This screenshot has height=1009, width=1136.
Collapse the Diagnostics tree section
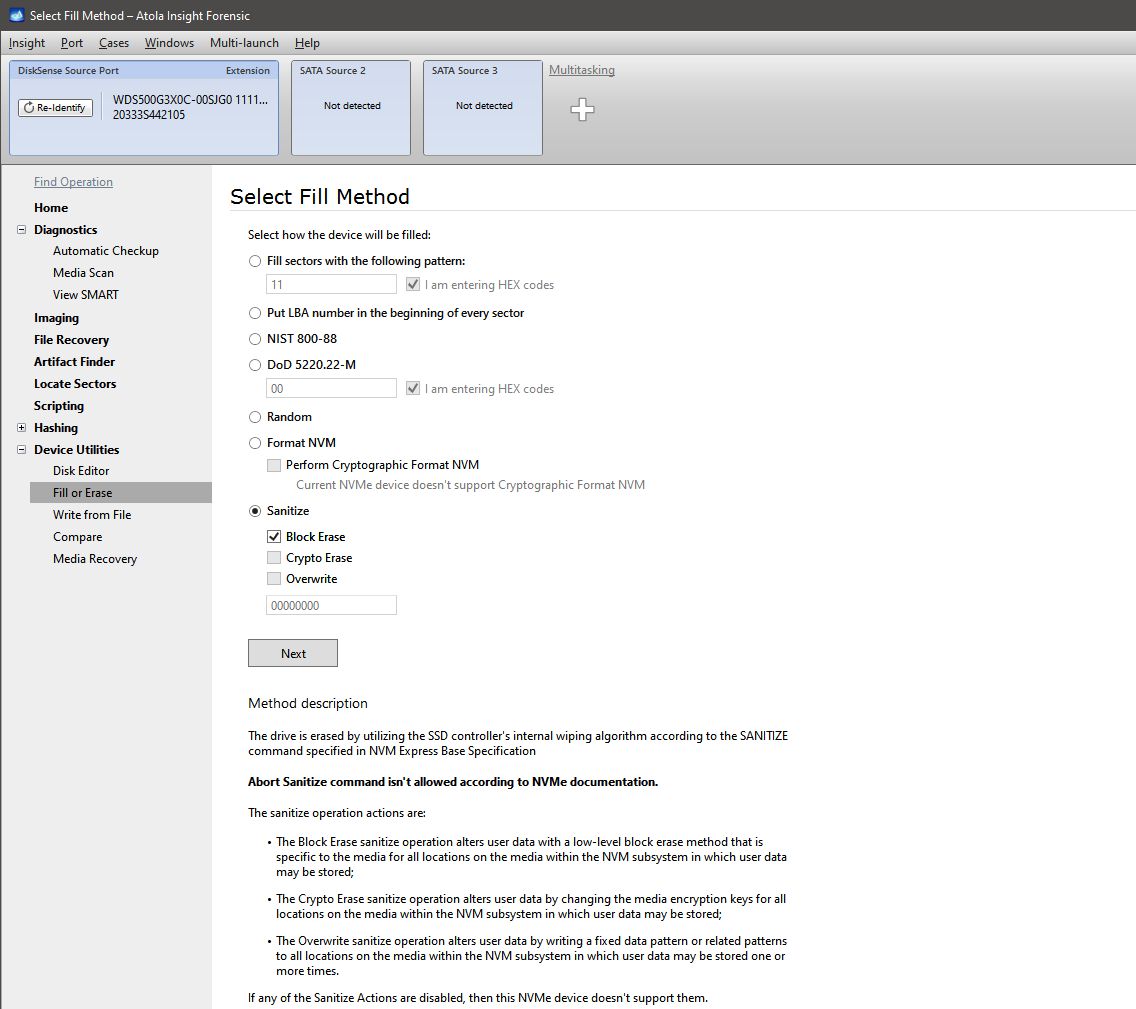point(21,230)
